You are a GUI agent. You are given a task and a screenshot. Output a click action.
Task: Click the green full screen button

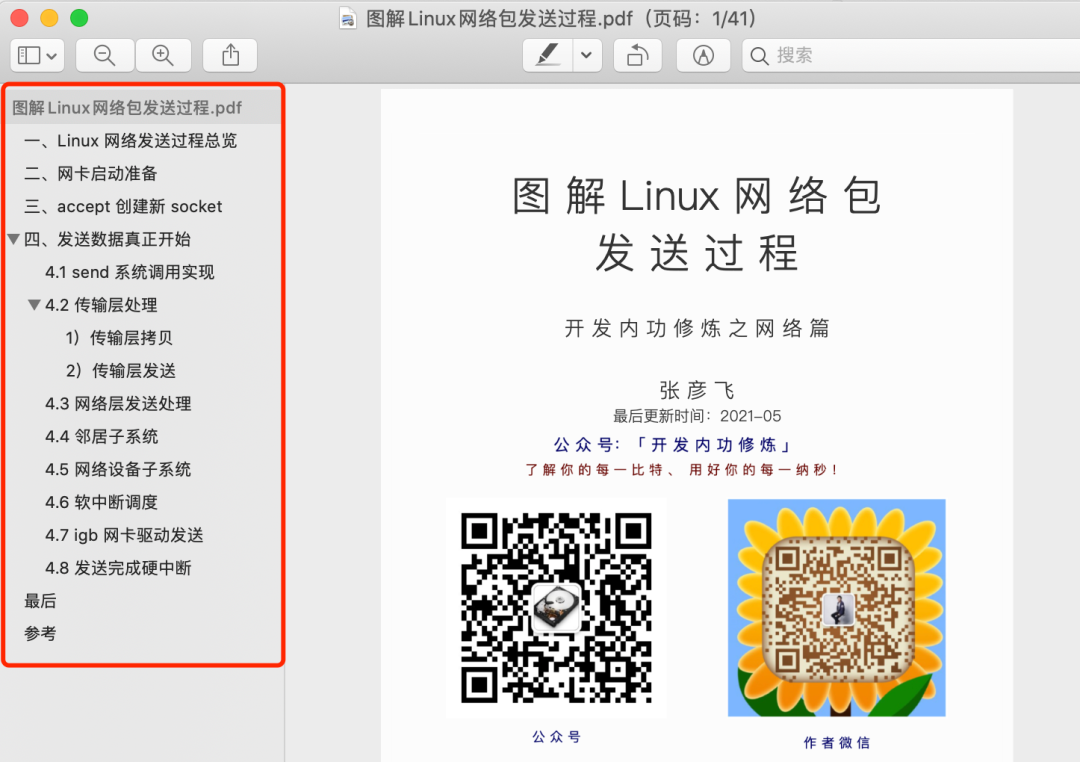click(79, 18)
